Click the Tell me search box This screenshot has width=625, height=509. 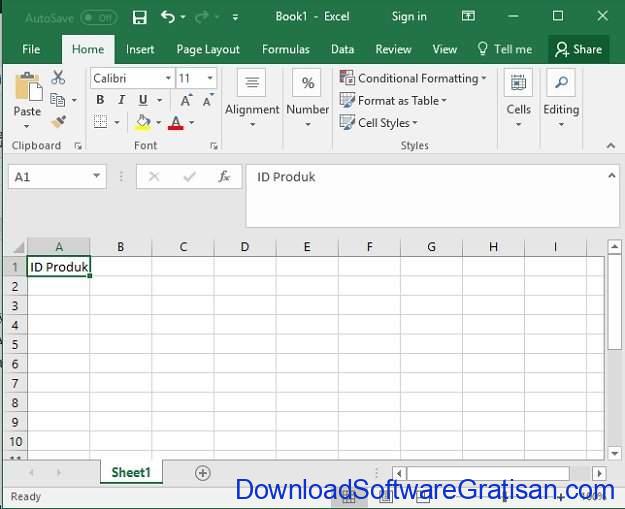(x=505, y=49)
